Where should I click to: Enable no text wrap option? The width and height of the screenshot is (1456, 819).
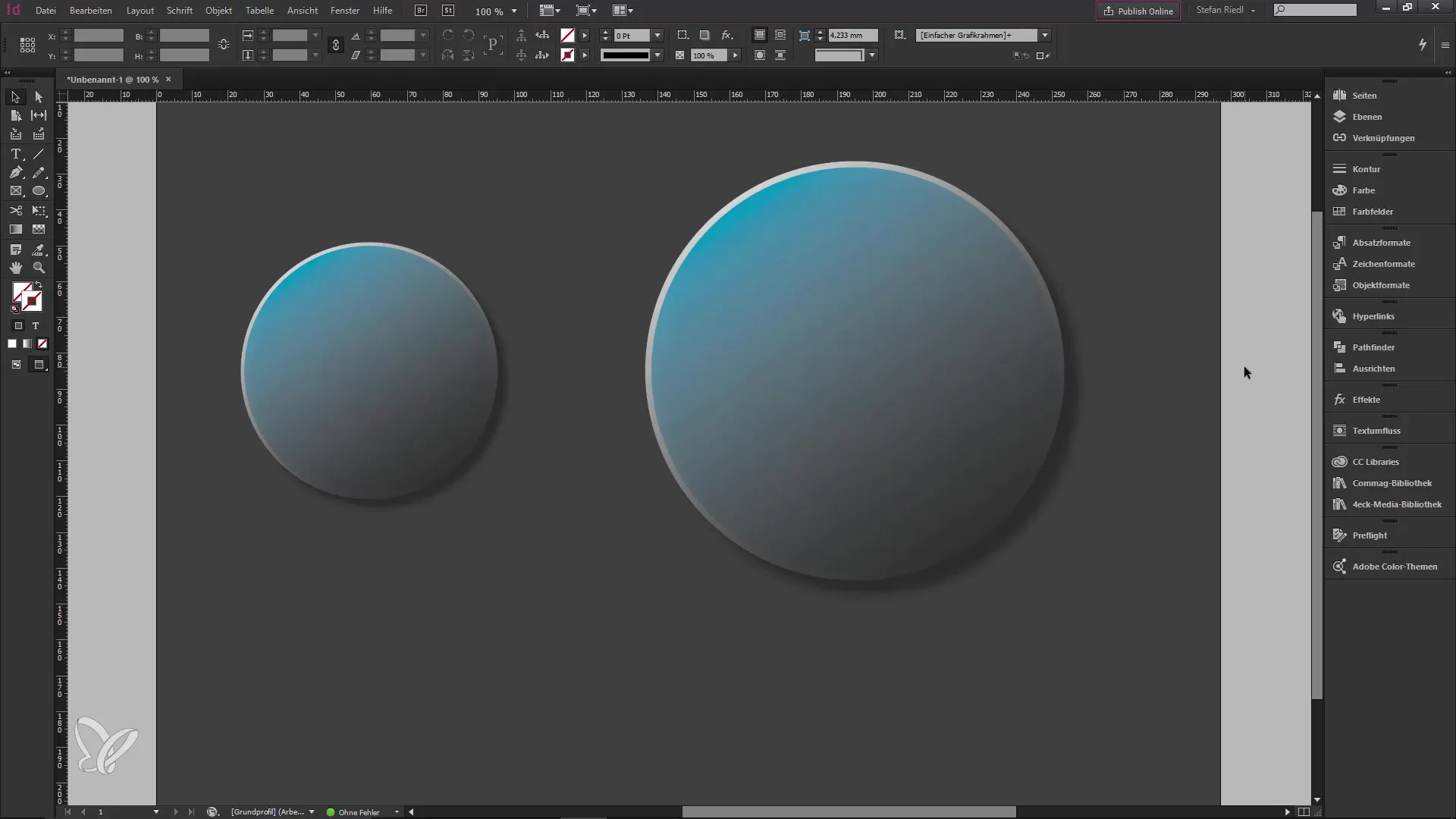click(759, 35)
